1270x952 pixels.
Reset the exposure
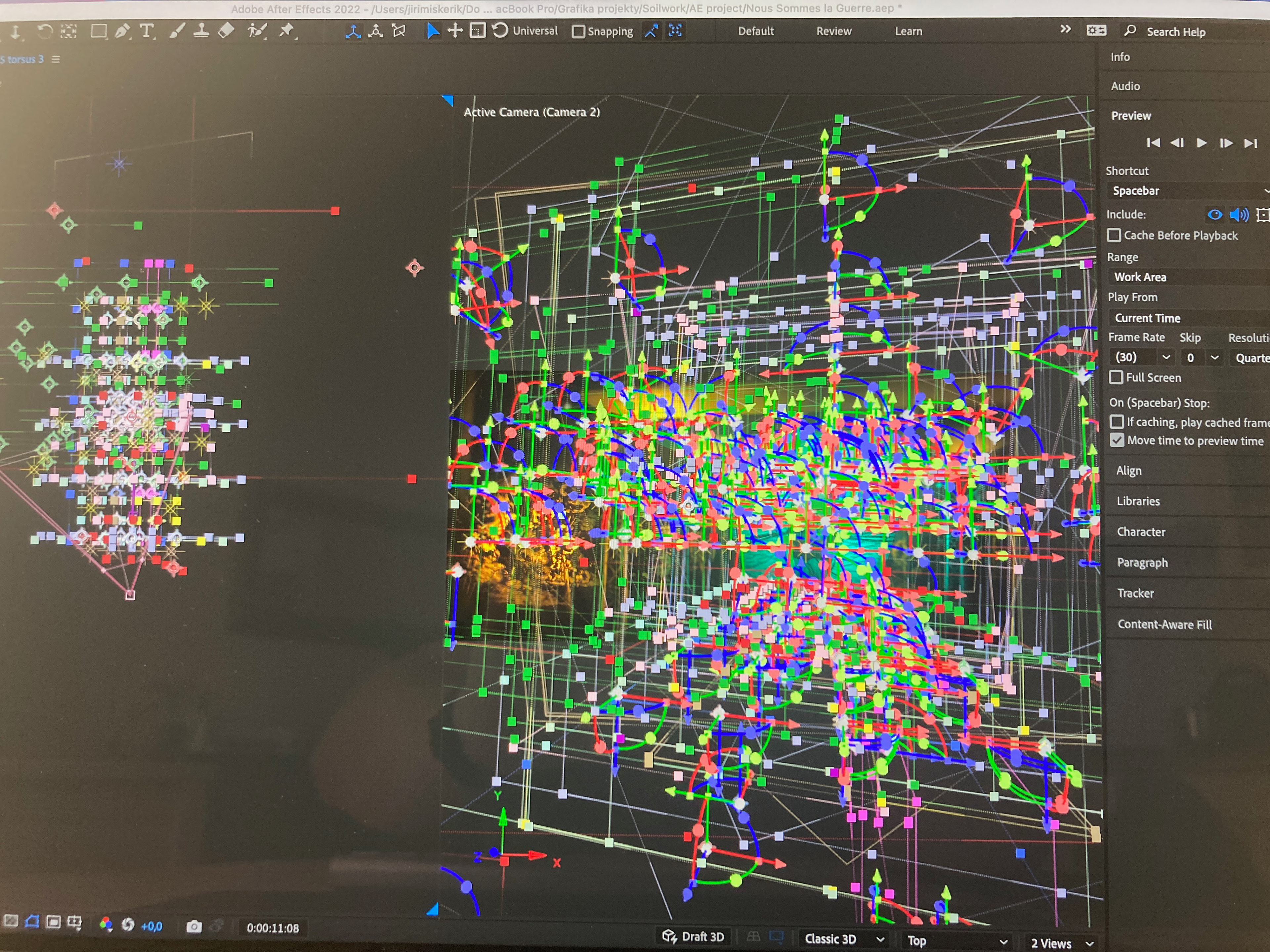pyautogui.click(x=128, y=925)
